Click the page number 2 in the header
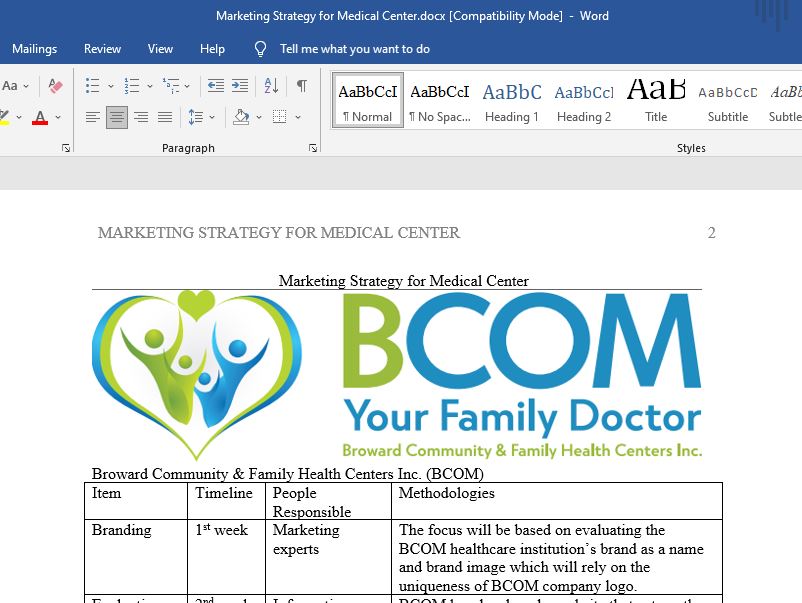Image resolution: width=802 pixels, height=603 pixels. pyautogui.click(x=711, y=233)
